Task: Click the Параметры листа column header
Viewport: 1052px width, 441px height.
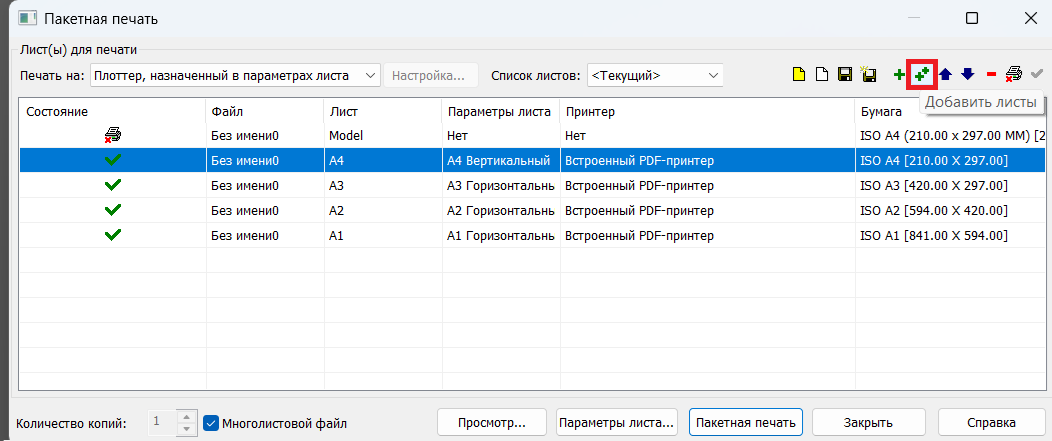Action: 500,111
